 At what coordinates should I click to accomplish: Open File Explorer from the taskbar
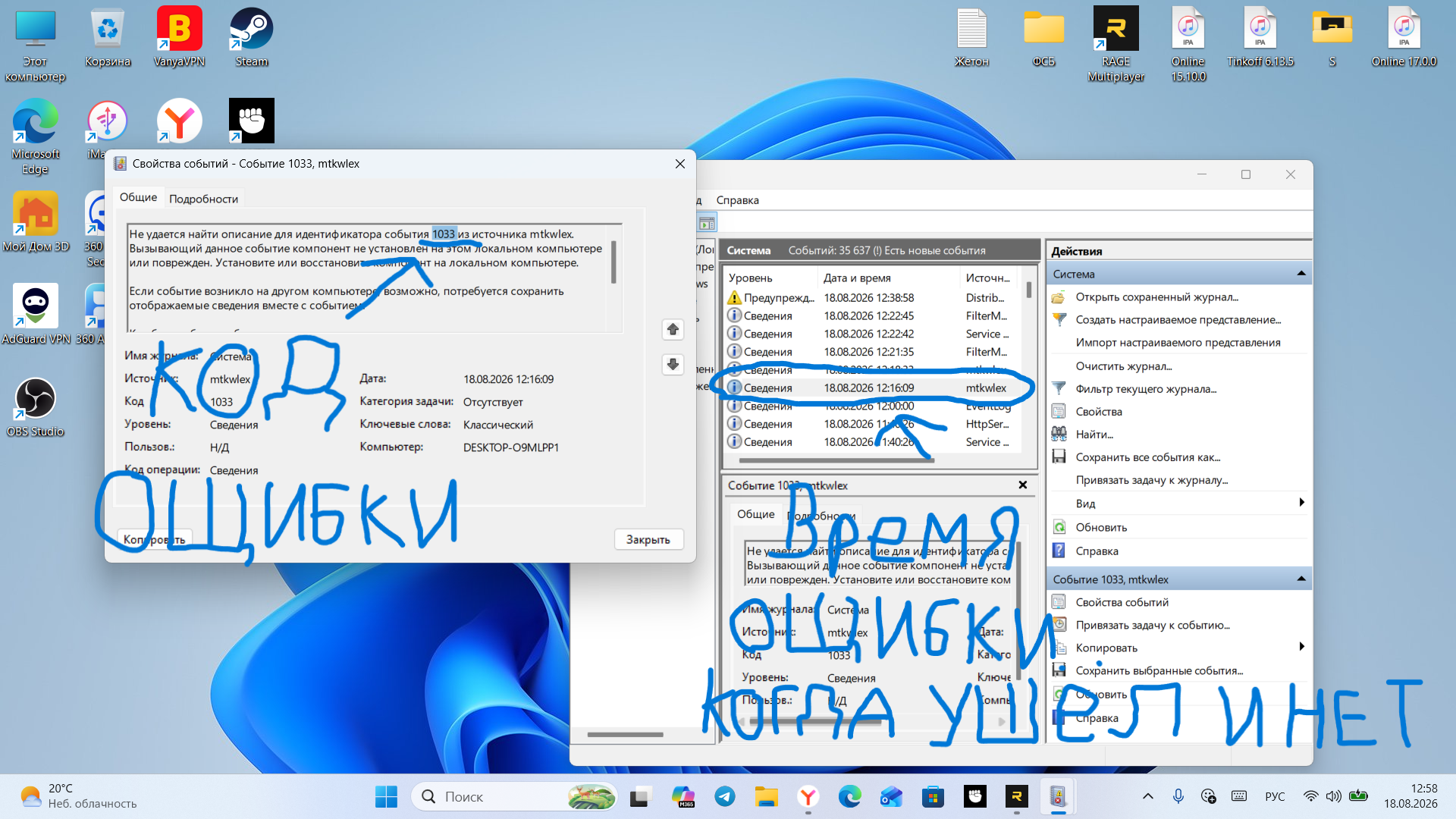766,796
